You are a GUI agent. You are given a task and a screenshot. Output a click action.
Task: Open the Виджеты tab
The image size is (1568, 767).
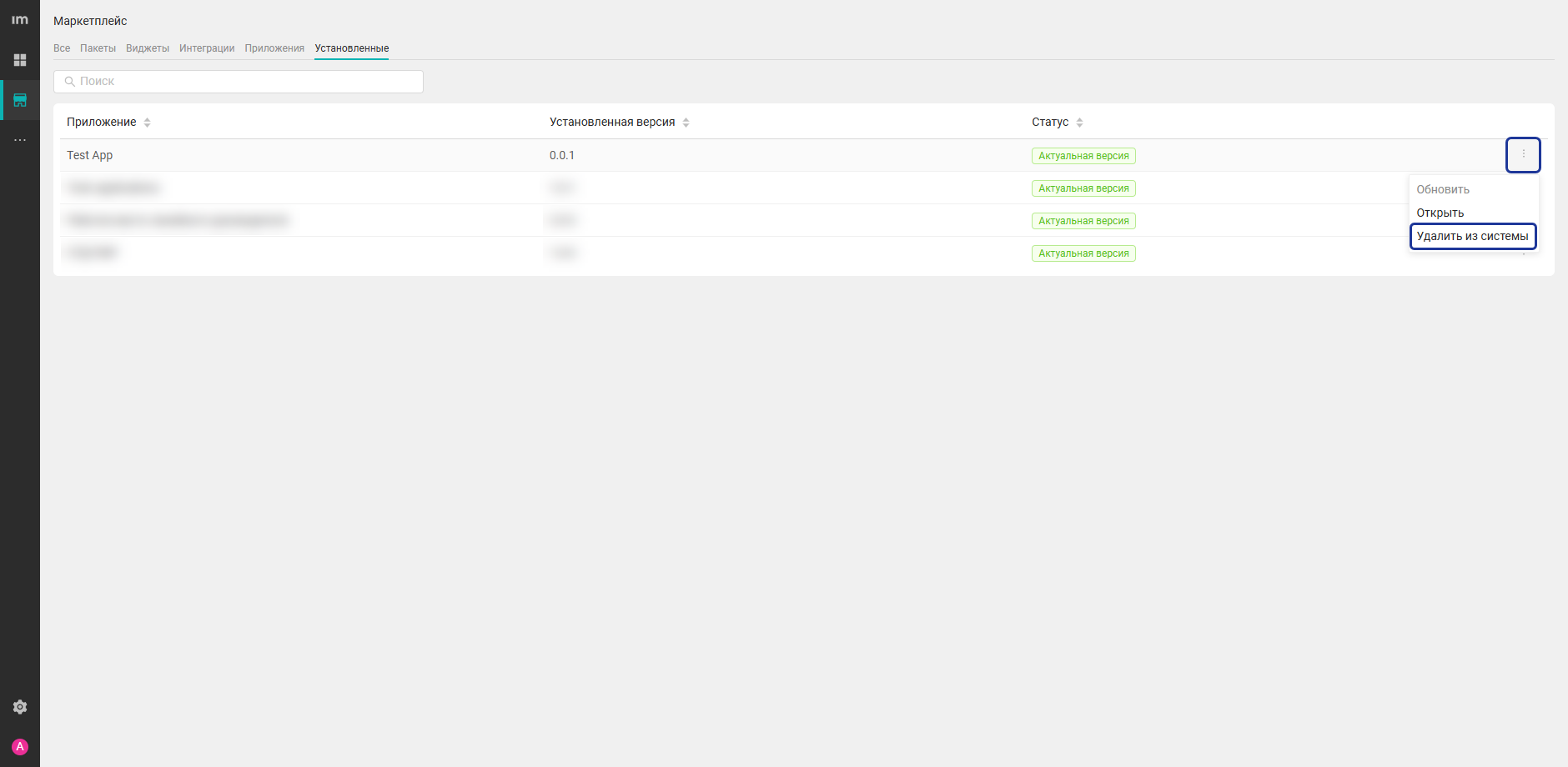148,48
